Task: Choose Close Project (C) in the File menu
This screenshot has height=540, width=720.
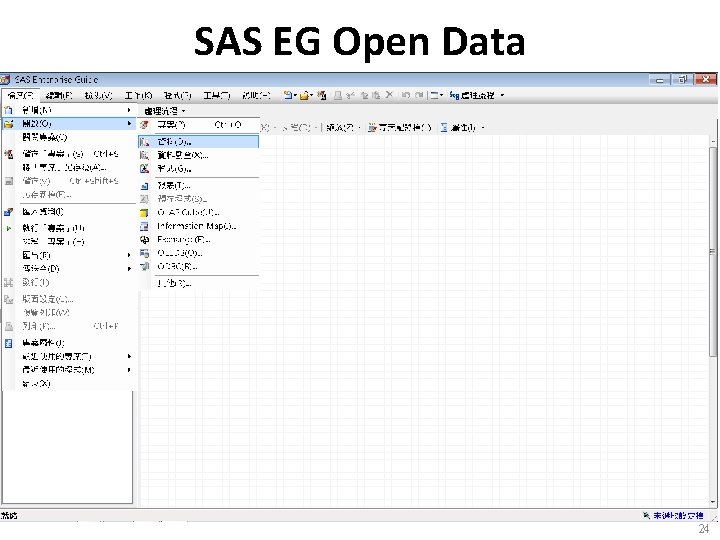Action: (x=69, y=137)
